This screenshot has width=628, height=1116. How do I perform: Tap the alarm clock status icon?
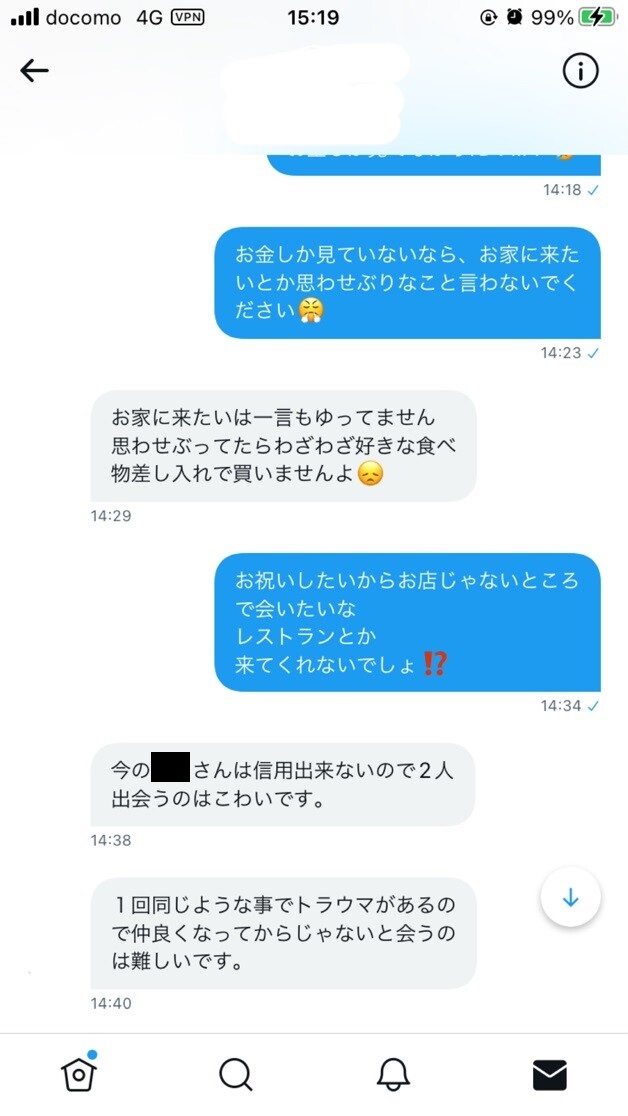(x=514, y=18)
